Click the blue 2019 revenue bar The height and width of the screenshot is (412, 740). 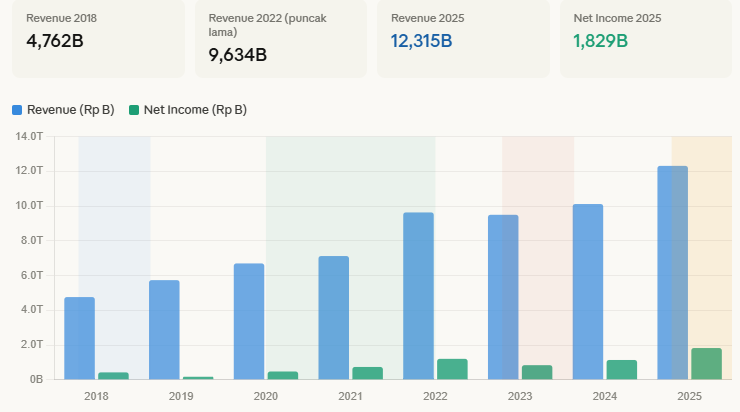[x=164, y=330]
